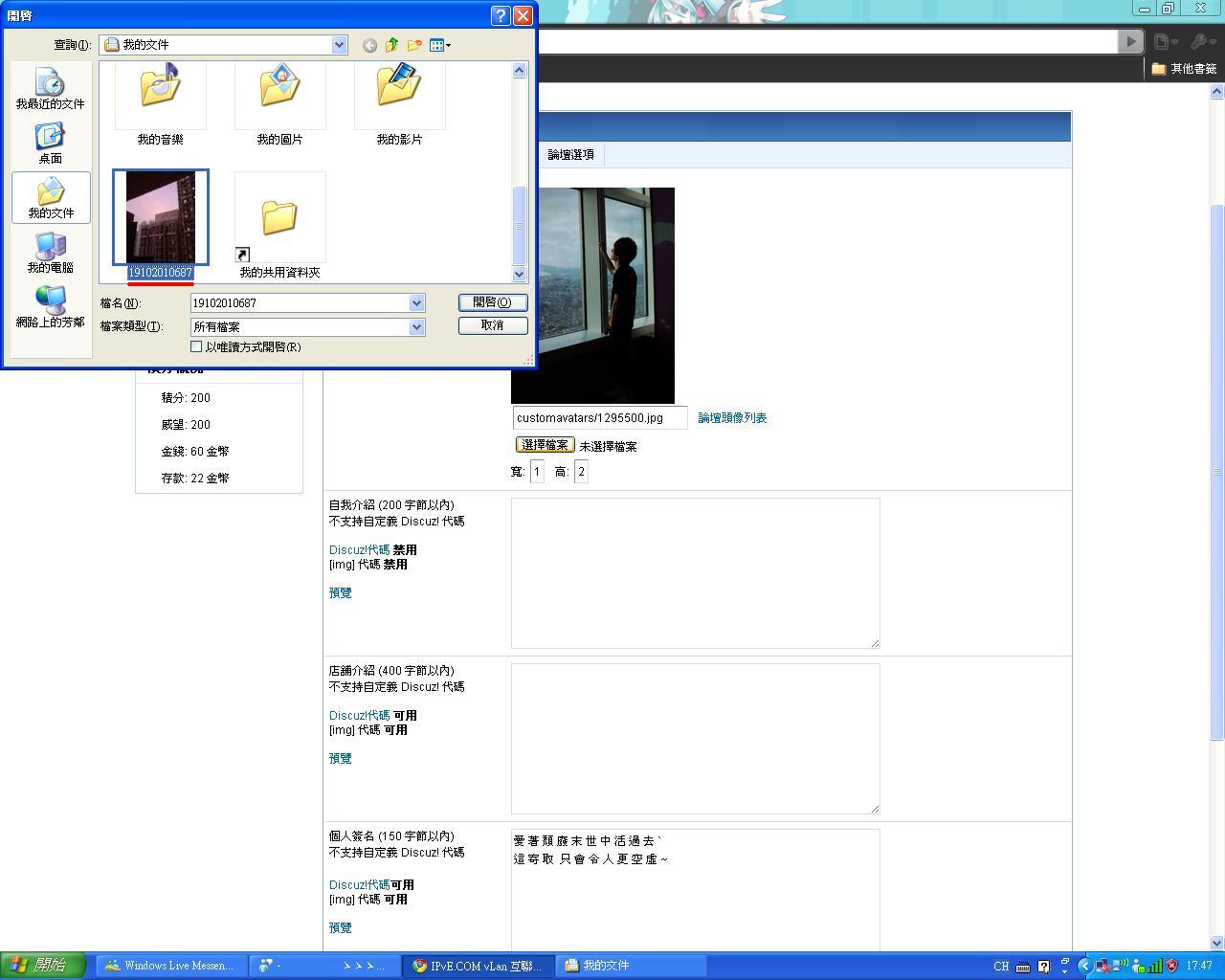This screenshot has width=1225, height=980.
Task: Switch to IPvE.COM browser taskbar item
Action: coord(477,966)
